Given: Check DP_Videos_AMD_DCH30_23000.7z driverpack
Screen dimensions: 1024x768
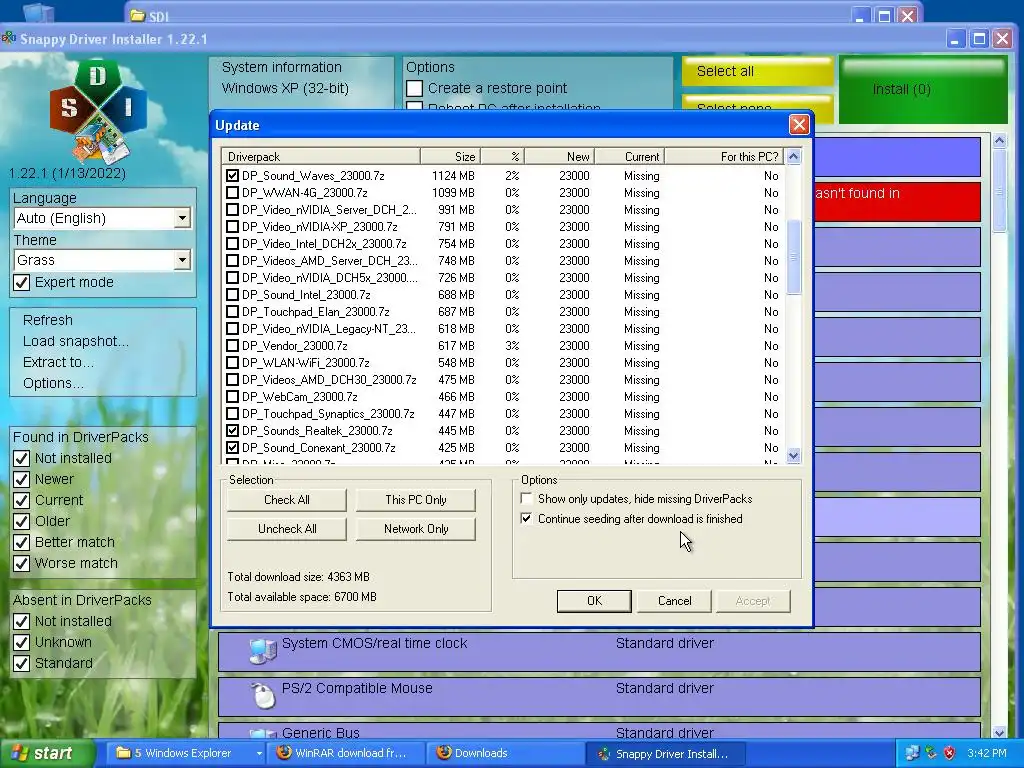Looking at the screenshot, I should [232, 379].
